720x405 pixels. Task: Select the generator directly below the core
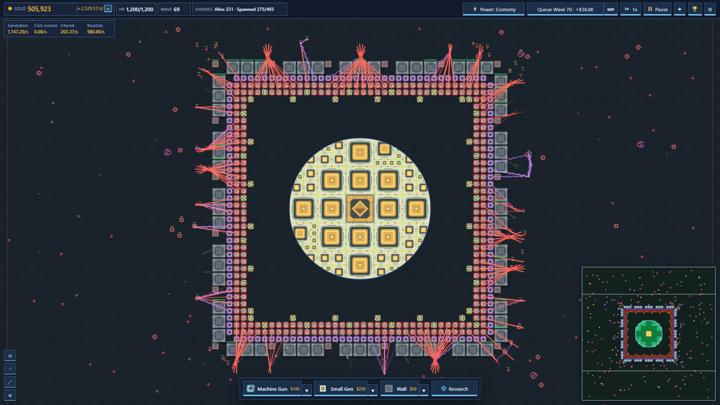360,237
